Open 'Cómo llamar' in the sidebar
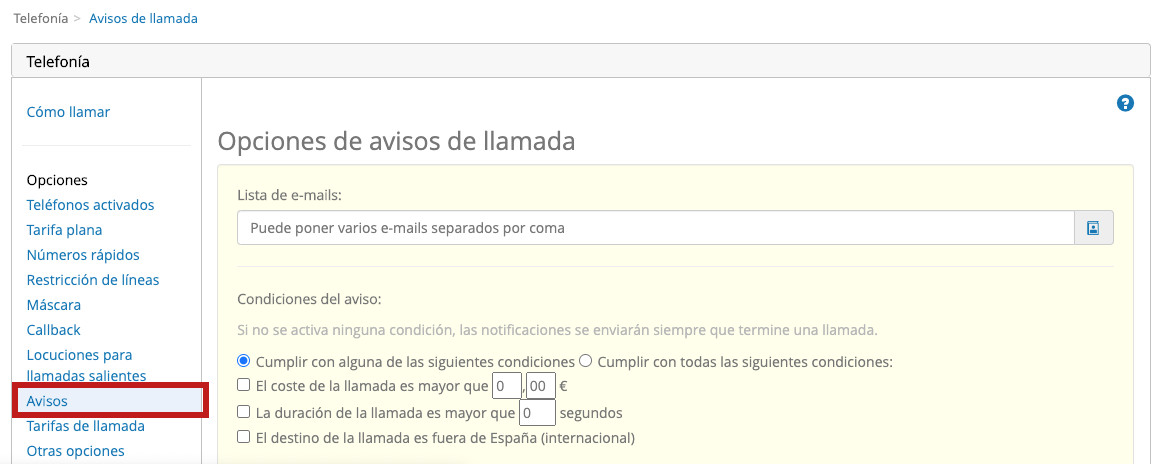Viewport: 1165px width, 464px height. [68, 112]
